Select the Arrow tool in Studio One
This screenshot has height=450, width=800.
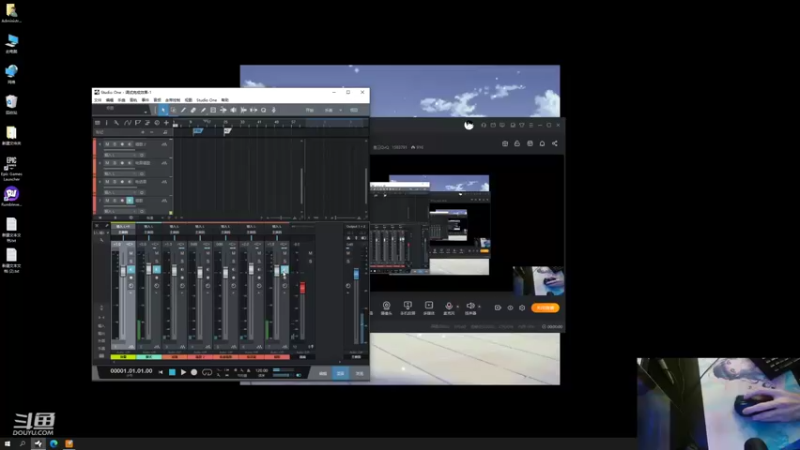click(163, 110)
